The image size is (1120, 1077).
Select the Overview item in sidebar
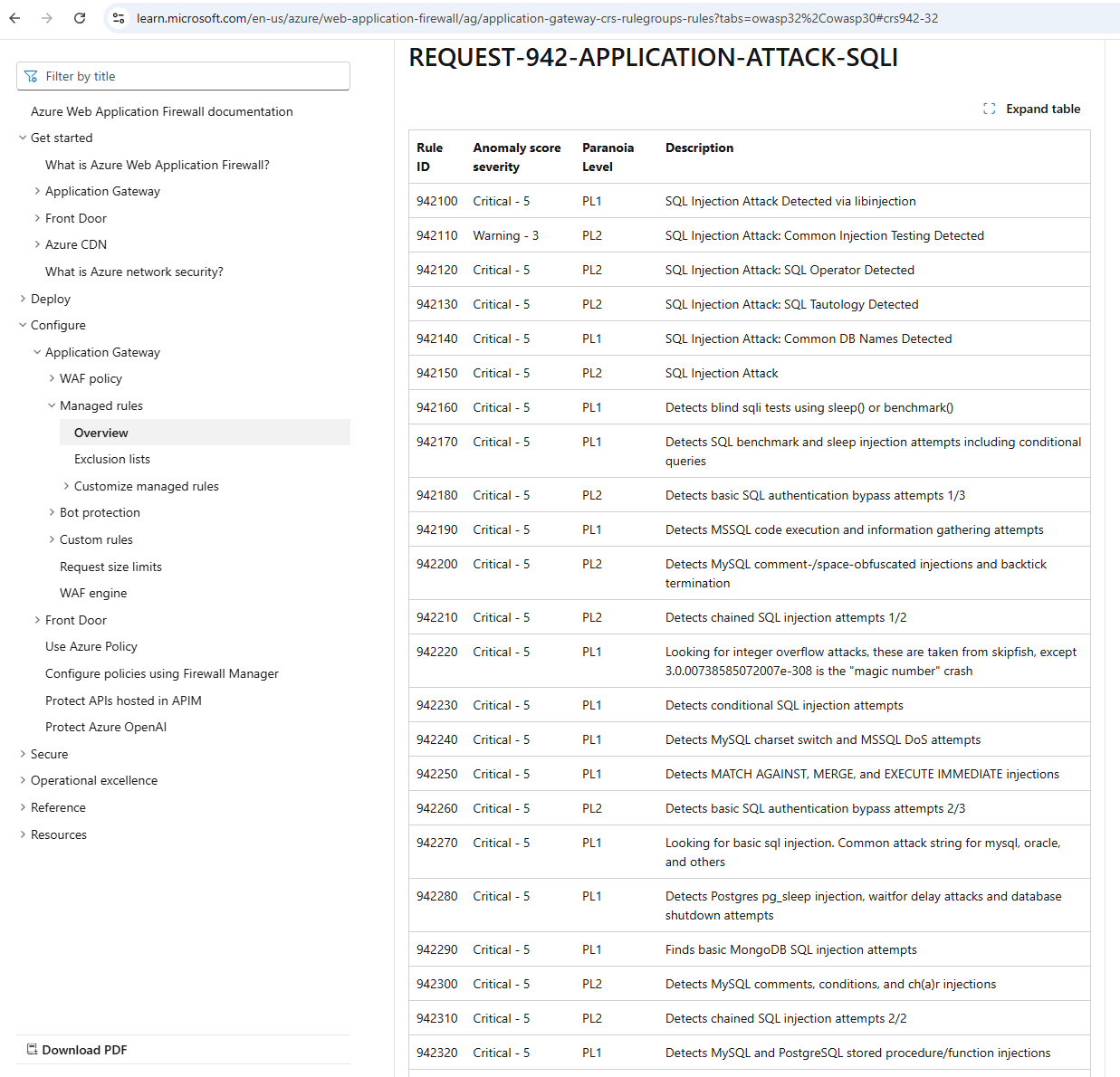coord(101,433)
